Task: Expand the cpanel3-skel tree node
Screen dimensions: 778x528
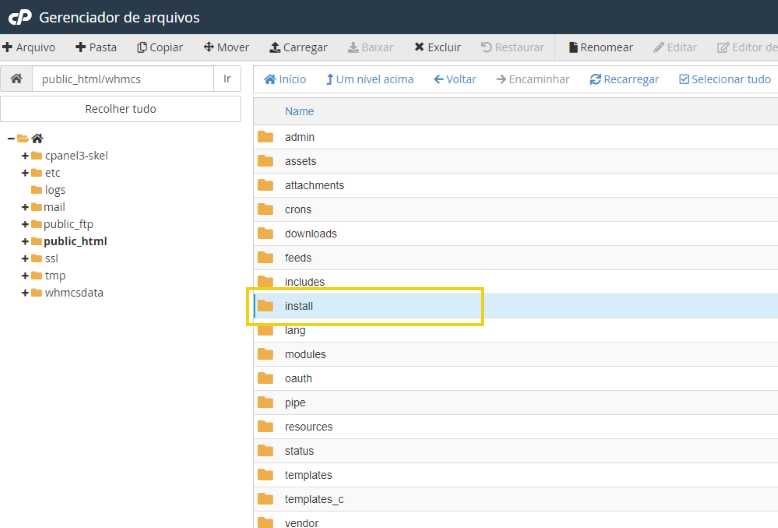Action: point(25,156)
